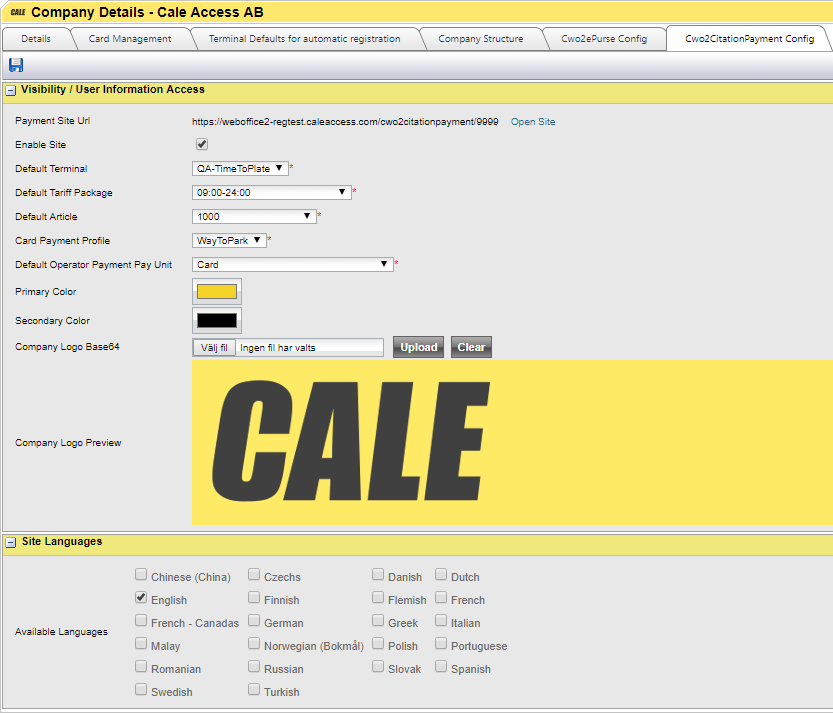Enable the Polish language checkbox

[378, 643]
